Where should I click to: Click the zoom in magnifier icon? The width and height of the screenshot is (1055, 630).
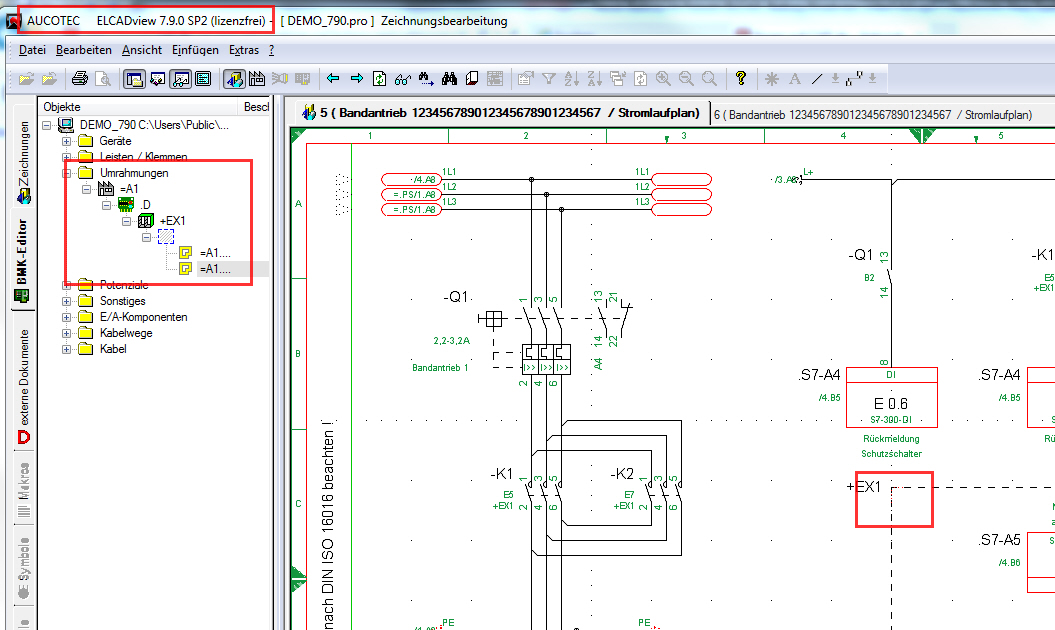click(663, 79)
